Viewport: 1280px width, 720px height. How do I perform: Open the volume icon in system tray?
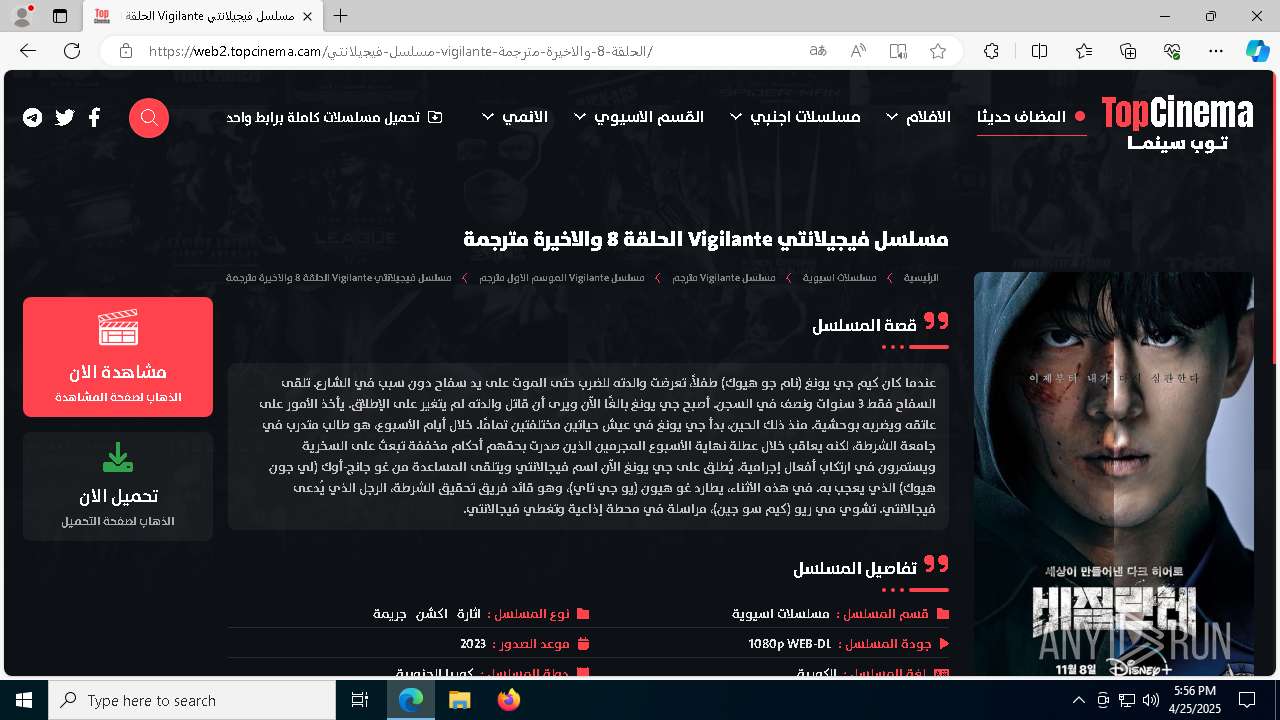(1150, 700)
